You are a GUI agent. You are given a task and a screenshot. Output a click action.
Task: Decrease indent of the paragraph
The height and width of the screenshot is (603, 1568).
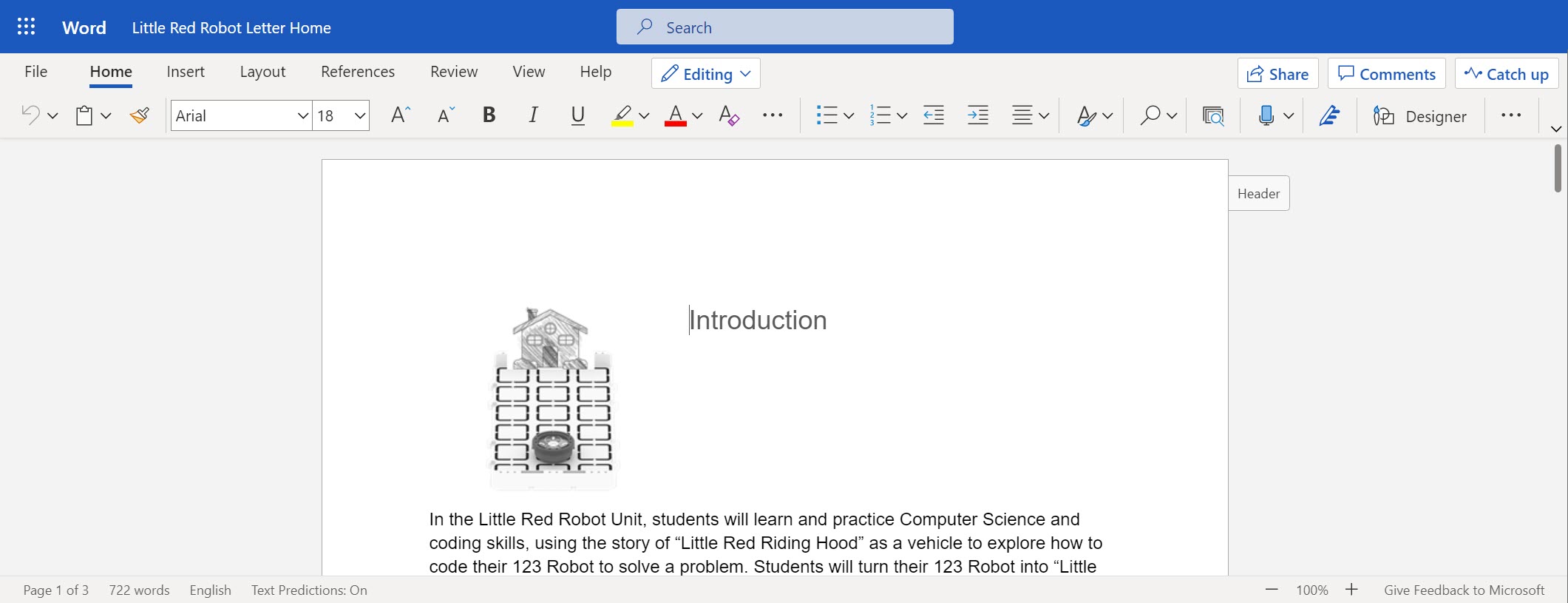pos(934,115)
